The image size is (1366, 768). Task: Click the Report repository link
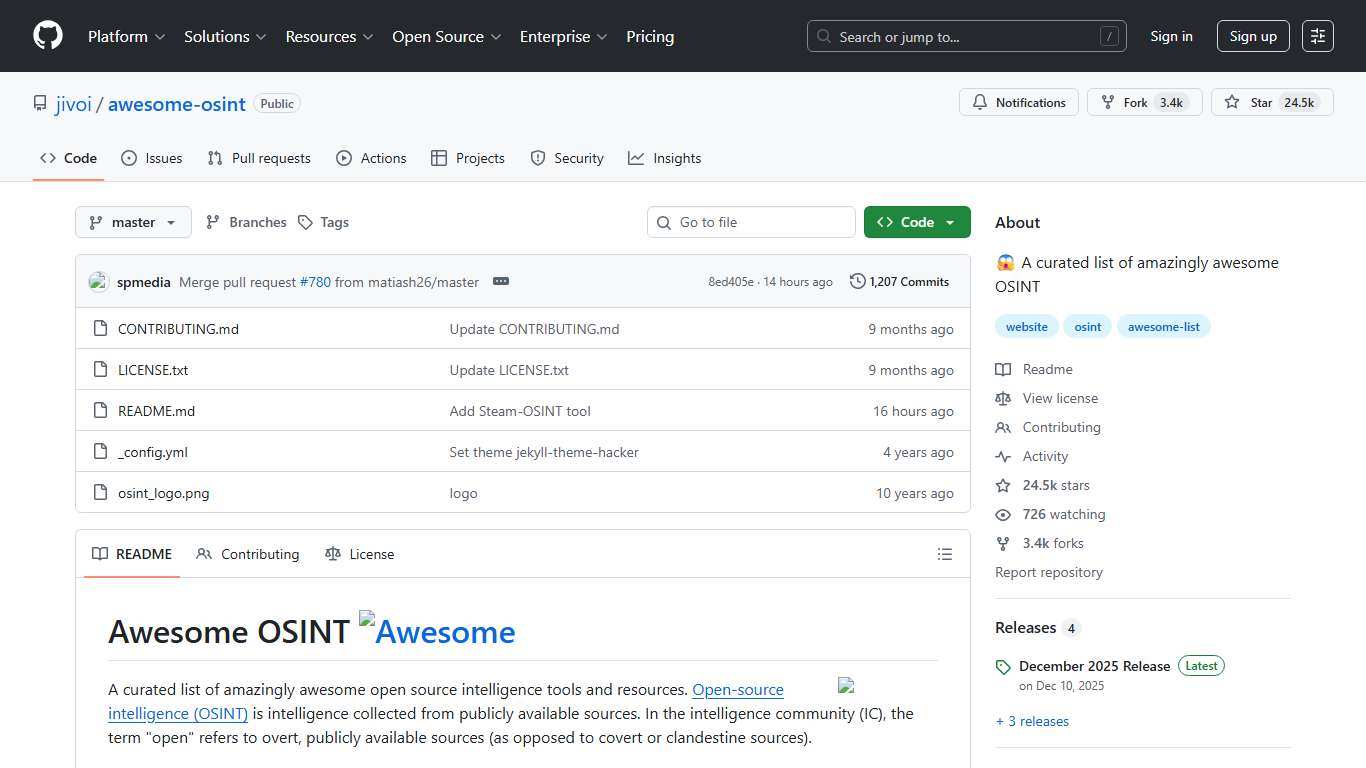pyautogui.click(x=1048, y=571)
